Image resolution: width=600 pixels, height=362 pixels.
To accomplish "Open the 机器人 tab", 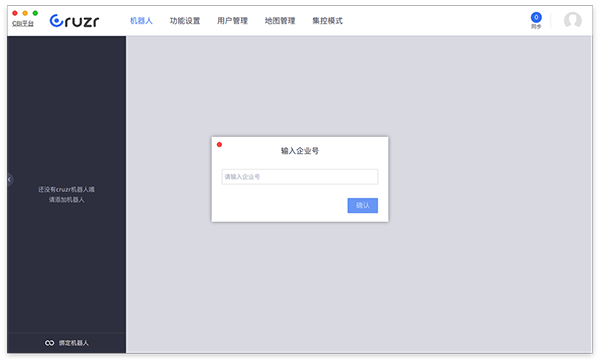I will pos(141,21).
